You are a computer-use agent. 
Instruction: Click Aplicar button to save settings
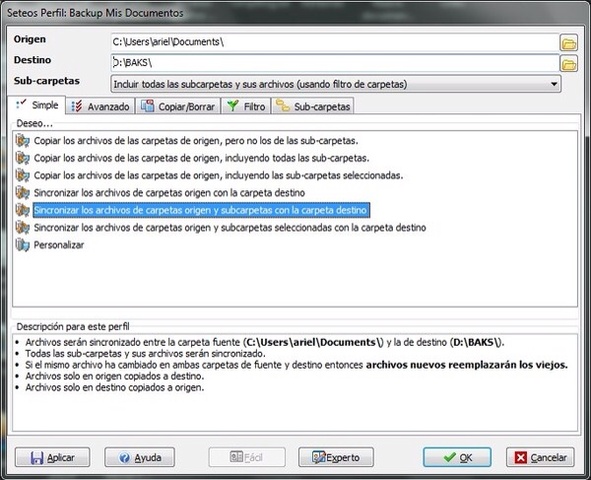click(x=52, y=457)
